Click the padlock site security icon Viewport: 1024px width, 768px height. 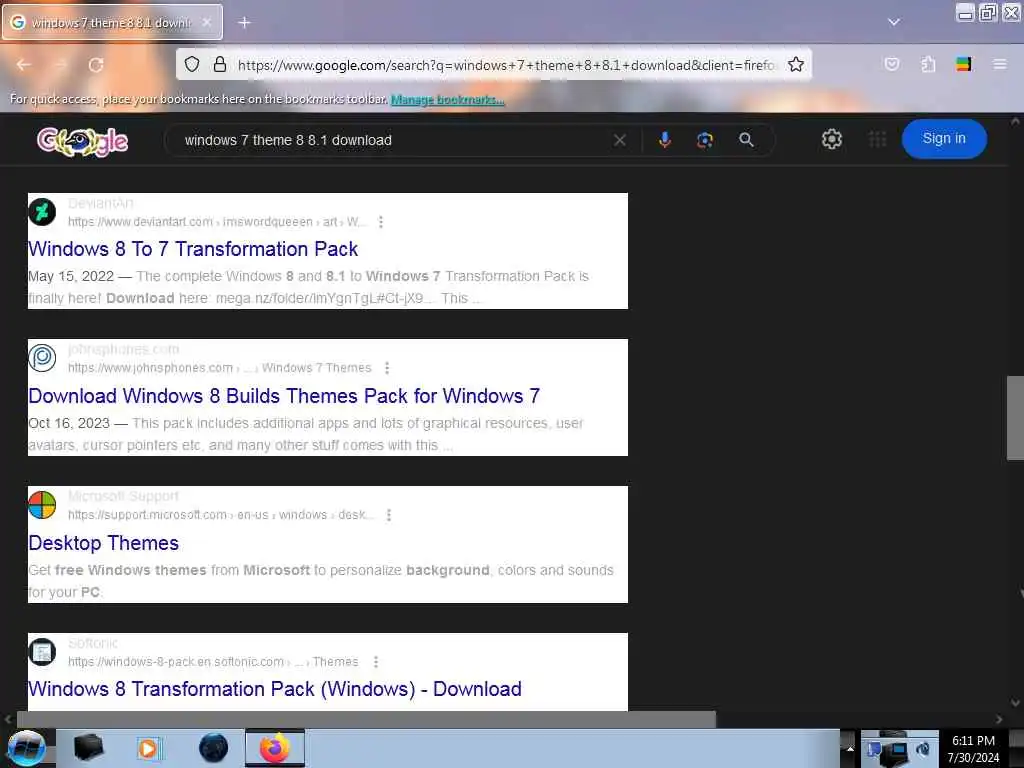pos(220,64)
